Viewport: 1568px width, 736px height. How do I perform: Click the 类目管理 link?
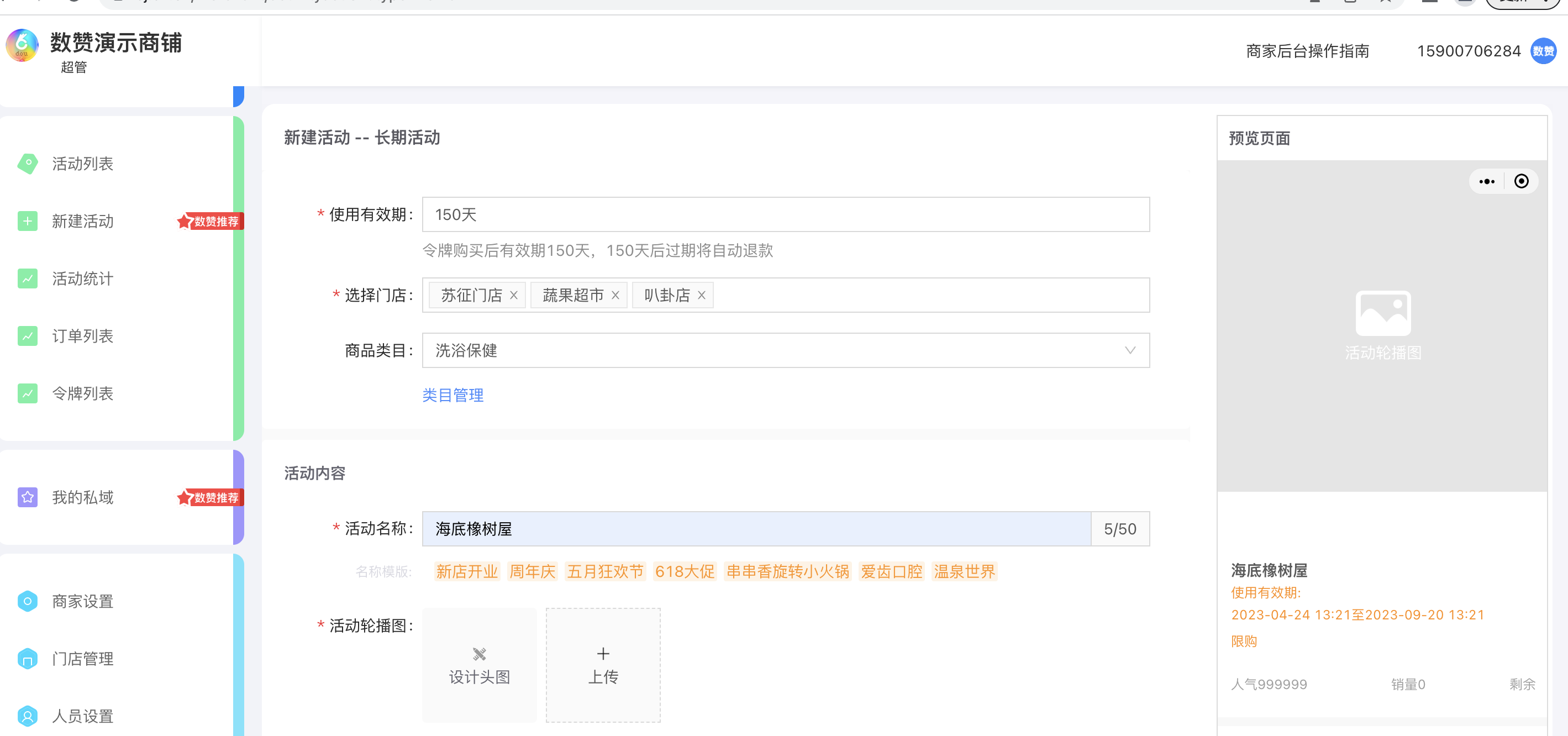[x=452, y=395]
